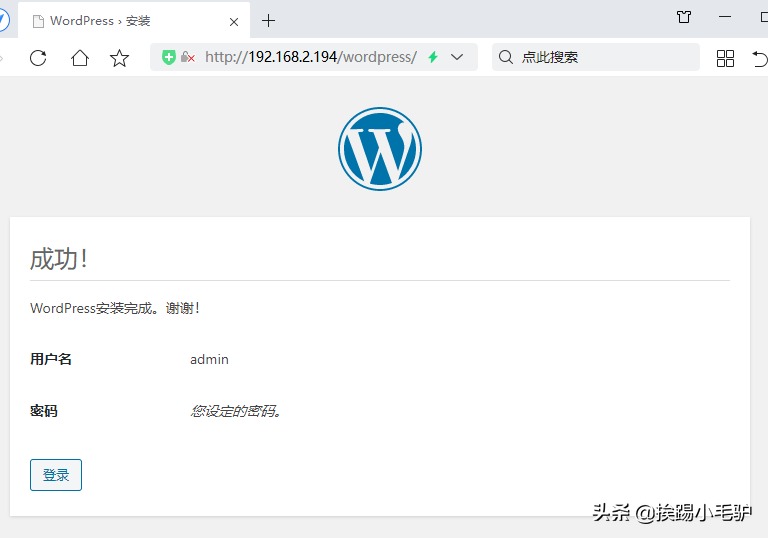This screenshot has height=538, width=768.
Task: Bookmark page with star icon
Action: pyautogui.click(x=119, y=58)
